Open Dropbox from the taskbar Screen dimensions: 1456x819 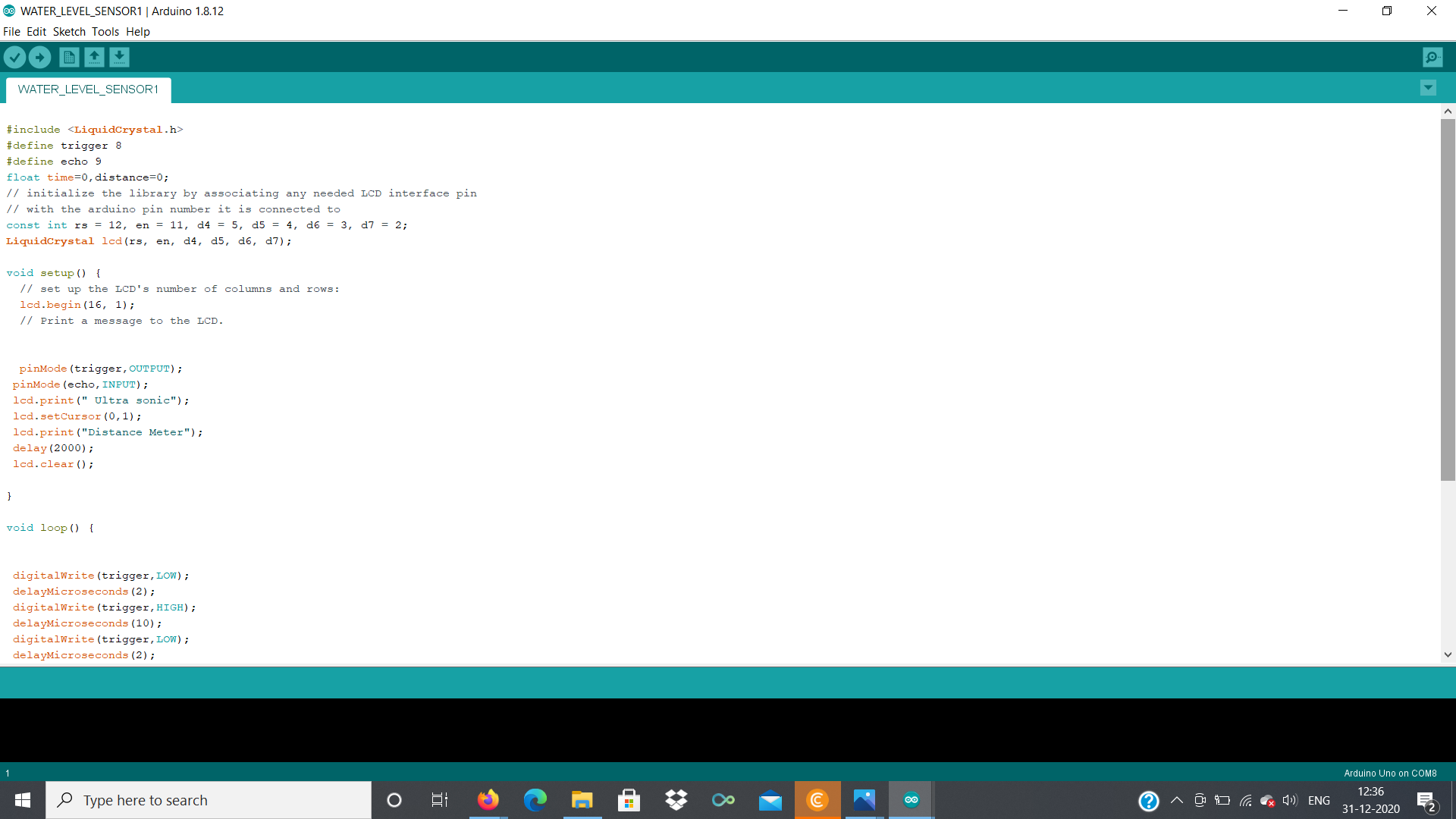676,800
